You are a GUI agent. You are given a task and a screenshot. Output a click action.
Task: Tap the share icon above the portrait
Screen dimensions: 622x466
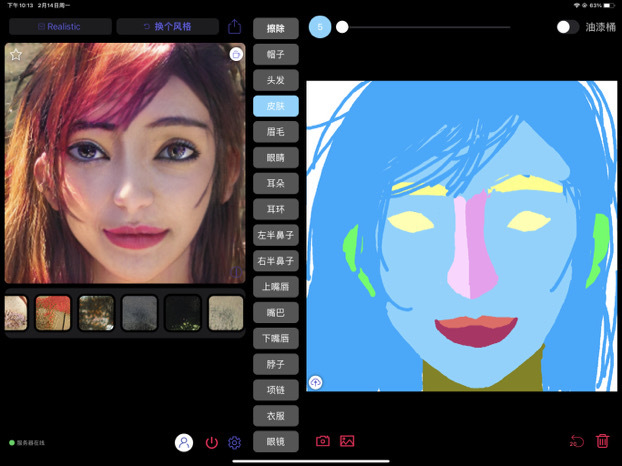coord(234,27)
